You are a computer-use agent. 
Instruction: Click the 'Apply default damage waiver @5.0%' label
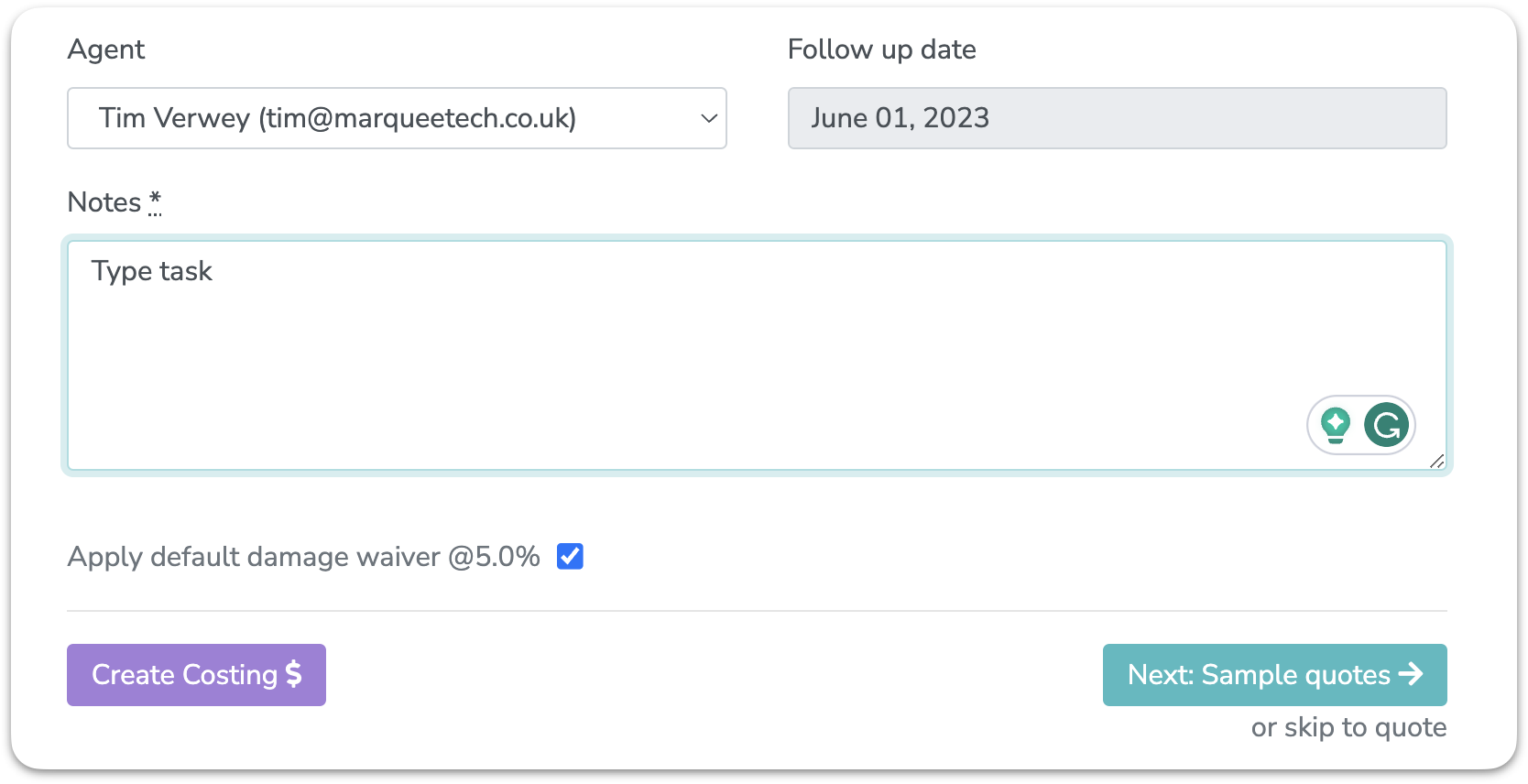303,556
